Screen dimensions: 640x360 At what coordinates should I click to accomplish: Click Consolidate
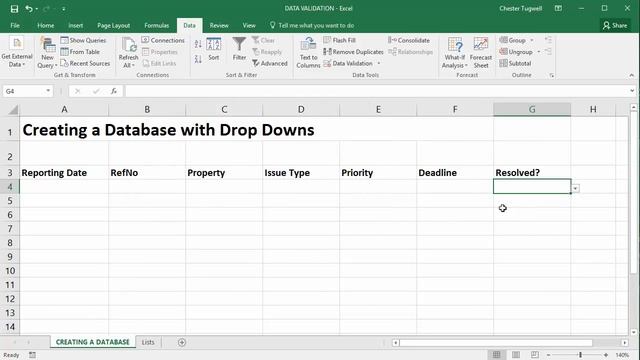tap(409, 40)
